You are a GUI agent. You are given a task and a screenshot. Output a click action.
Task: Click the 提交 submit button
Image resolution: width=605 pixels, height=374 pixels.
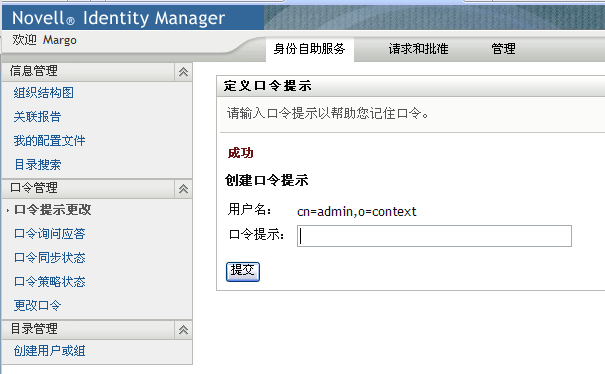tap(243, 272)
